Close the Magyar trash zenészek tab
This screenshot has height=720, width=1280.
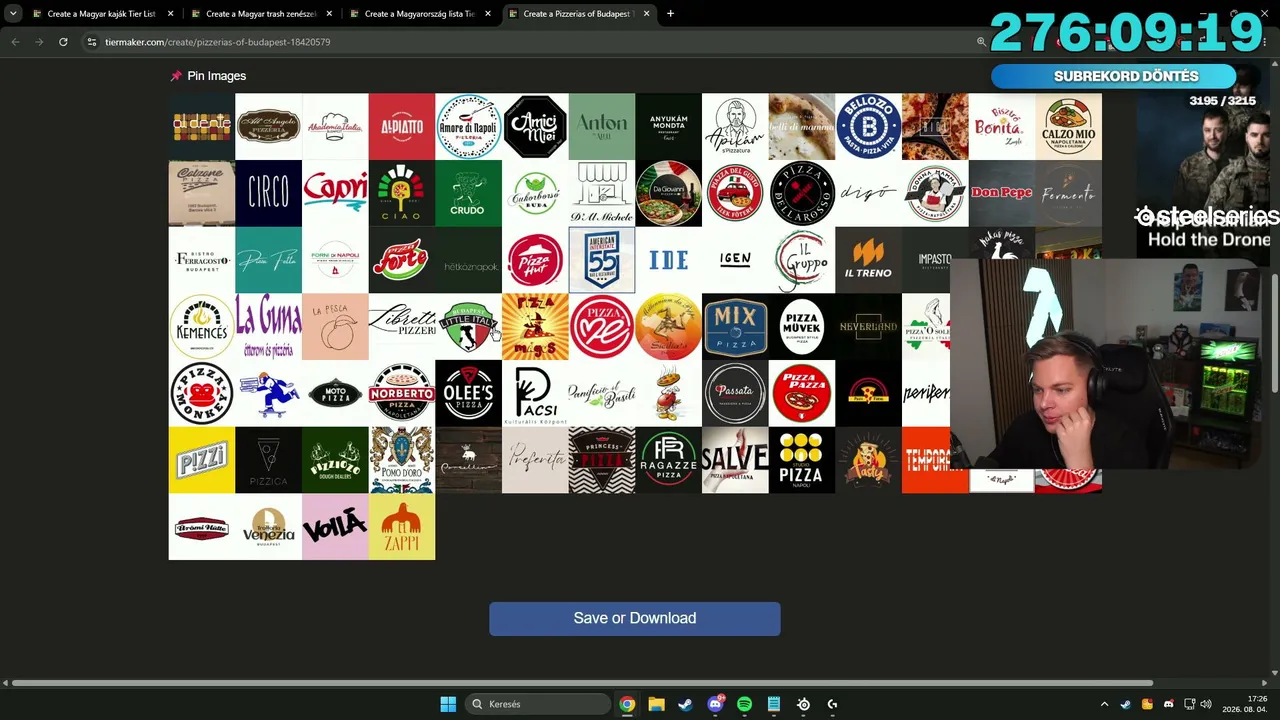(329, 14)
